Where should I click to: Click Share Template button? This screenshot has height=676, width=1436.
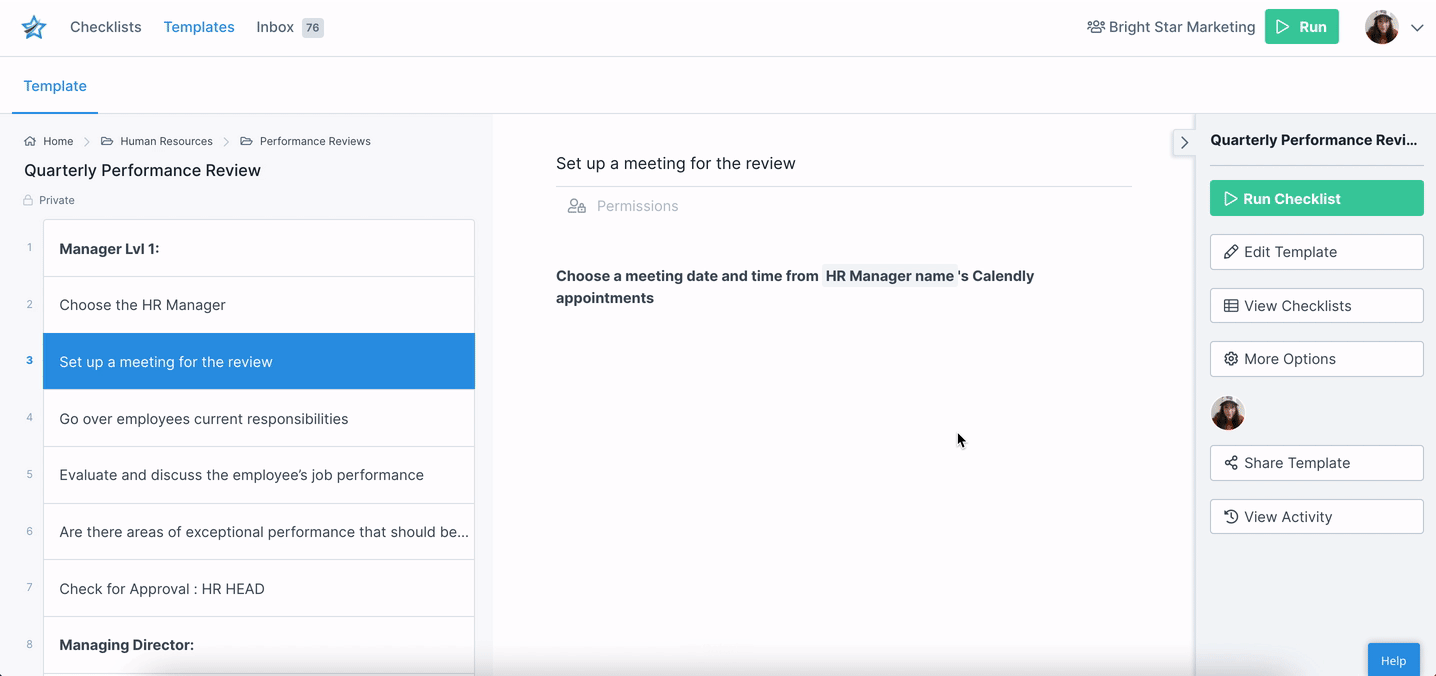tap(1316, 463)
